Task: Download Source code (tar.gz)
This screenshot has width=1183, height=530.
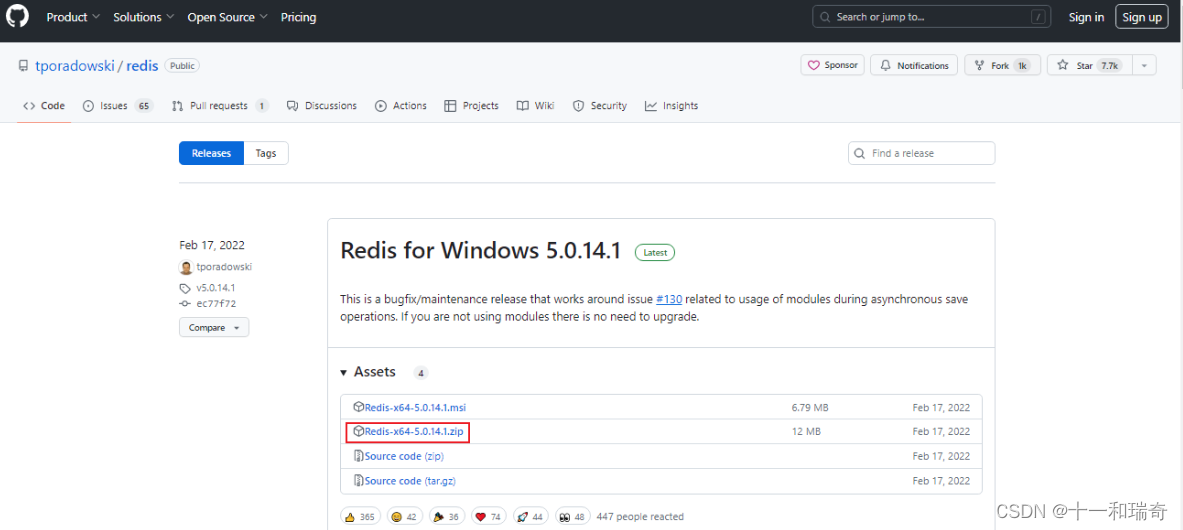Action: tap(410, 481)
